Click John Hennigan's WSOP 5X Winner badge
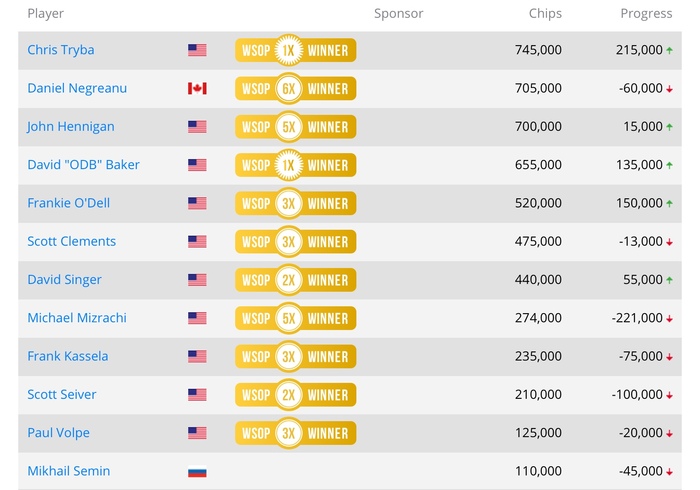This screenshot has width=700, height=490. pos(296,127)
